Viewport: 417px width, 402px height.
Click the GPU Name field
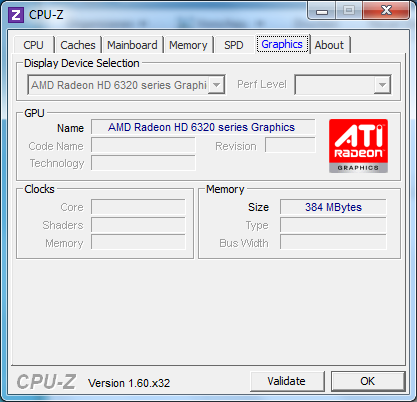click(203, 127)
